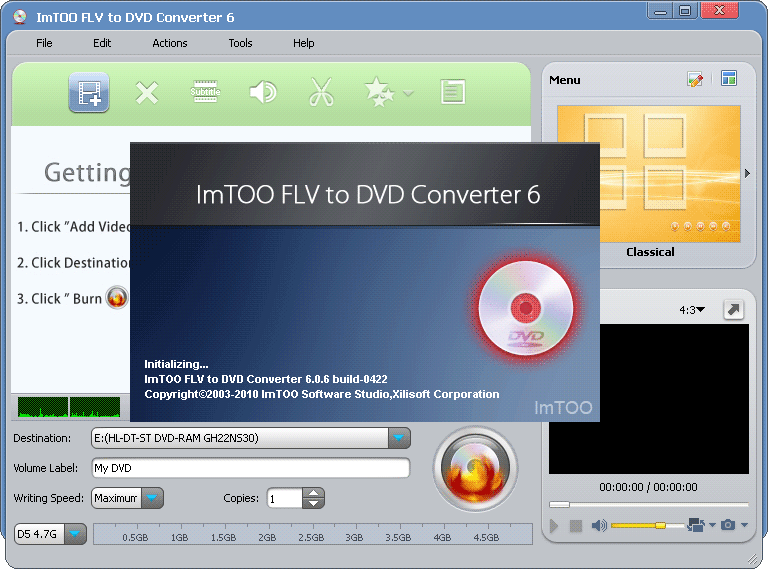Screen dimensions: 768x569
Task: Click the ImTOO app icon in title bar
Action: [x=20, y=17]
